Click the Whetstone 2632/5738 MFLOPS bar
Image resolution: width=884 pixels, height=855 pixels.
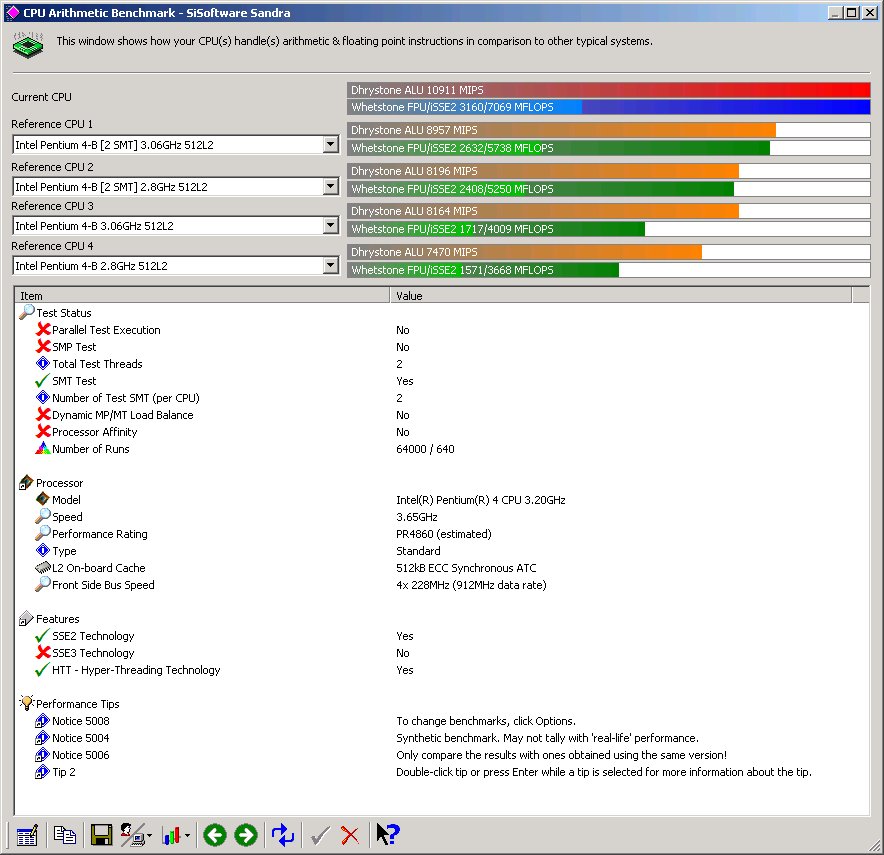click(x=609, y=148)
